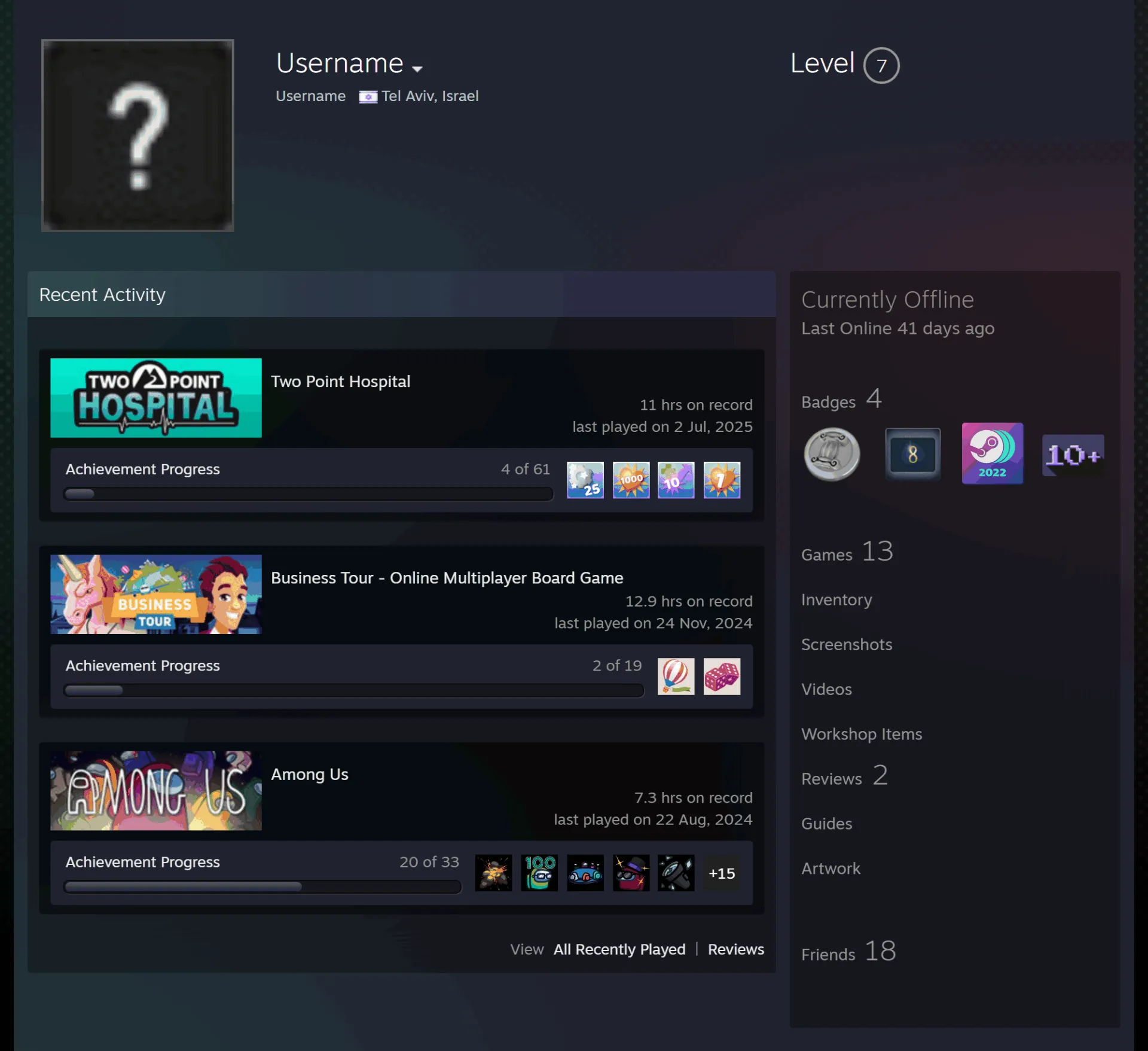Click the hat-wearing impostor achievement icon
This screenshot has height=1051, width=1148.
pos(631,873)
